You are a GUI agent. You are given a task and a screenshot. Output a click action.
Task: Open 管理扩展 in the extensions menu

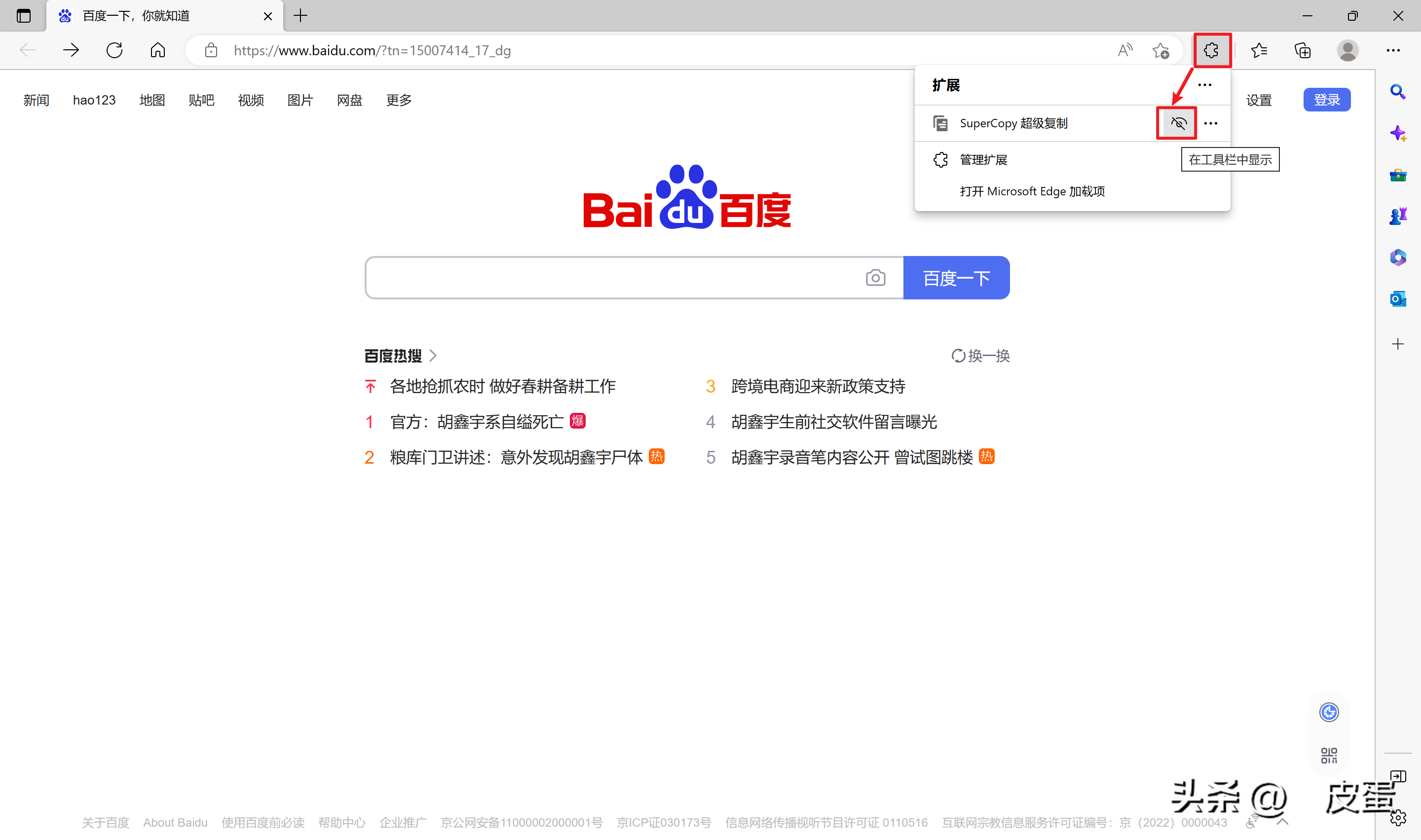pos(983,160)
